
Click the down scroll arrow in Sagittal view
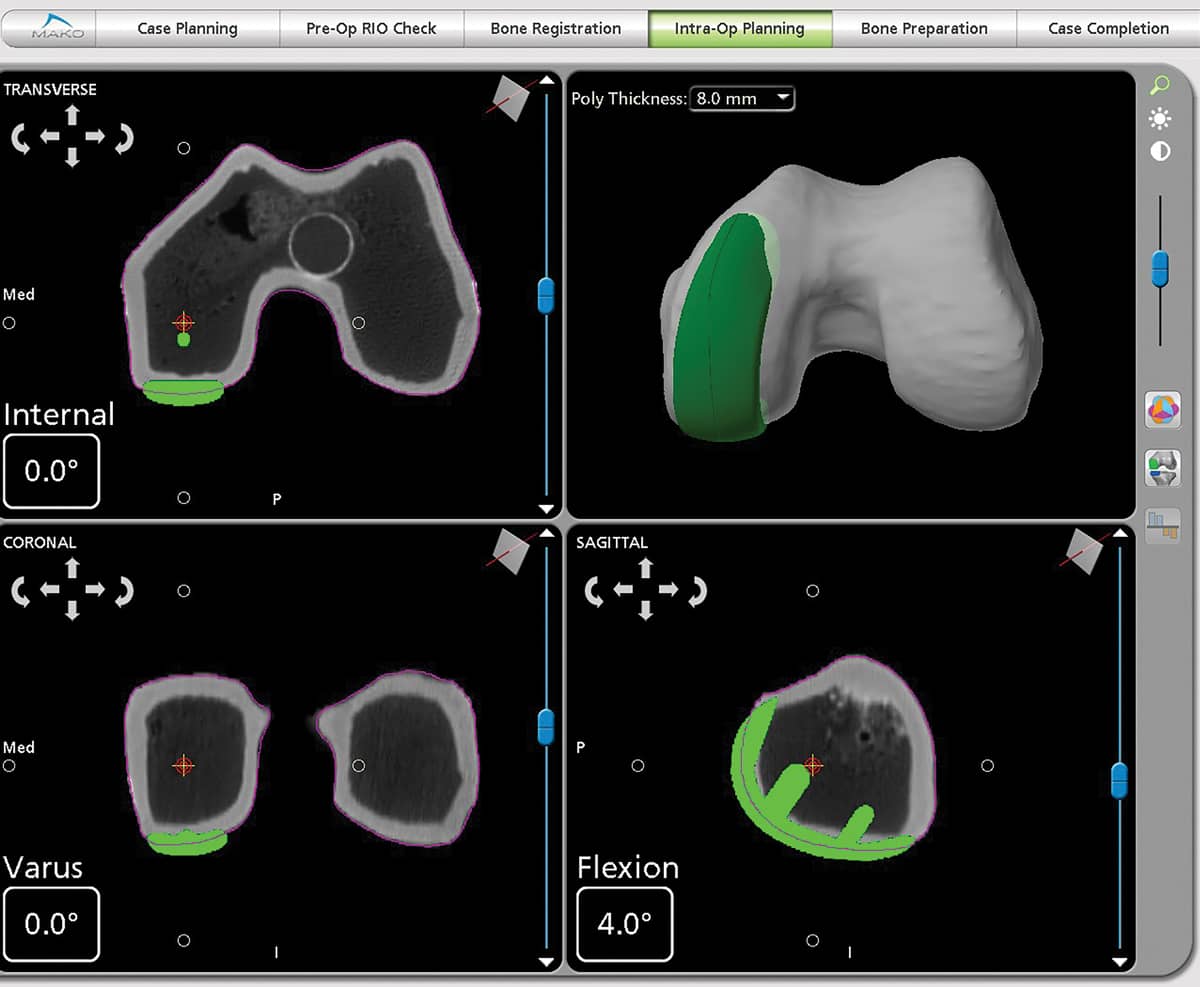pyautogui.click(x=1120, y=961)
